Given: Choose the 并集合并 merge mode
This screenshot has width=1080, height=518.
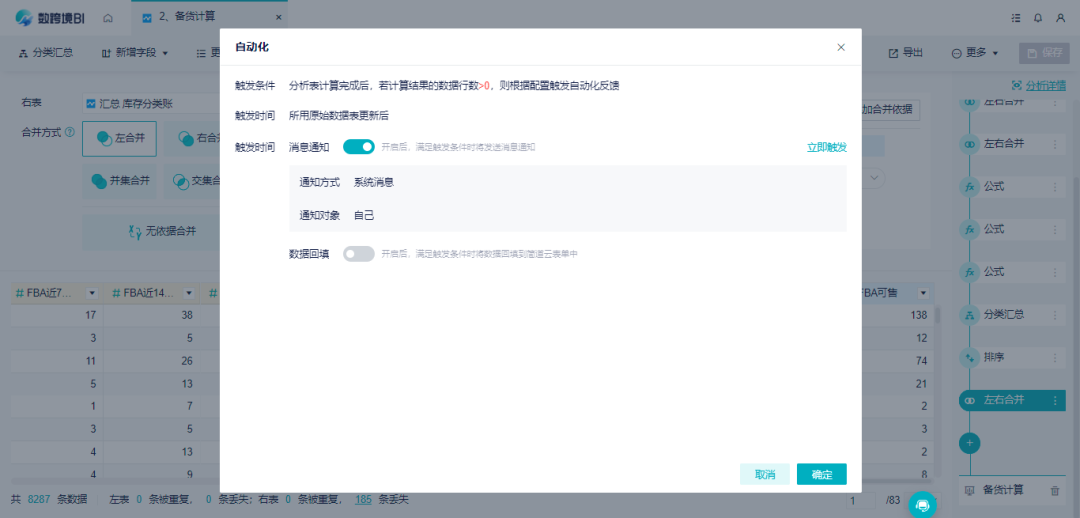Looking at the screenshot, I should [x=119, y=181].
